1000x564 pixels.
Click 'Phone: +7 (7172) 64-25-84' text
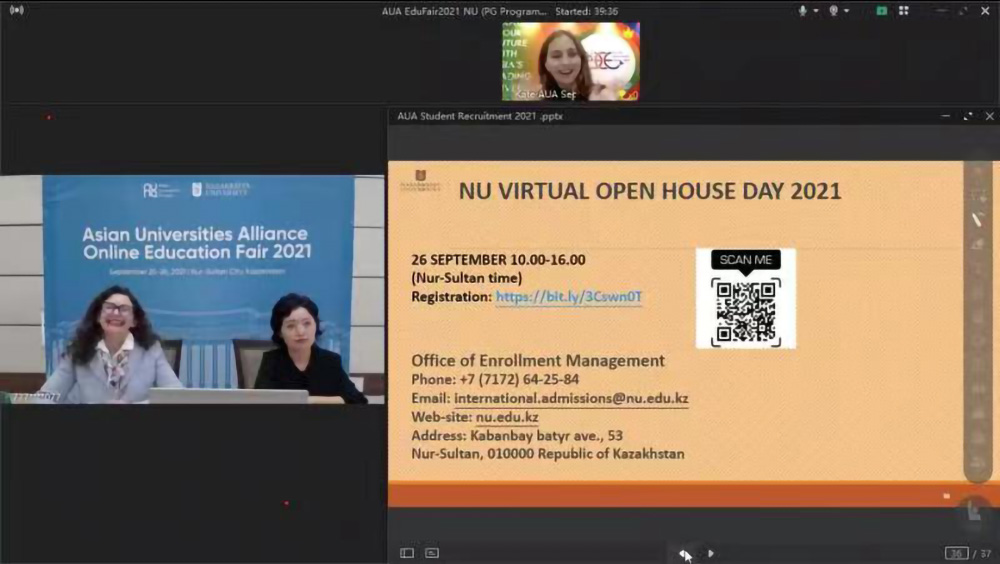pyautogui.click(x=495, y=380)
